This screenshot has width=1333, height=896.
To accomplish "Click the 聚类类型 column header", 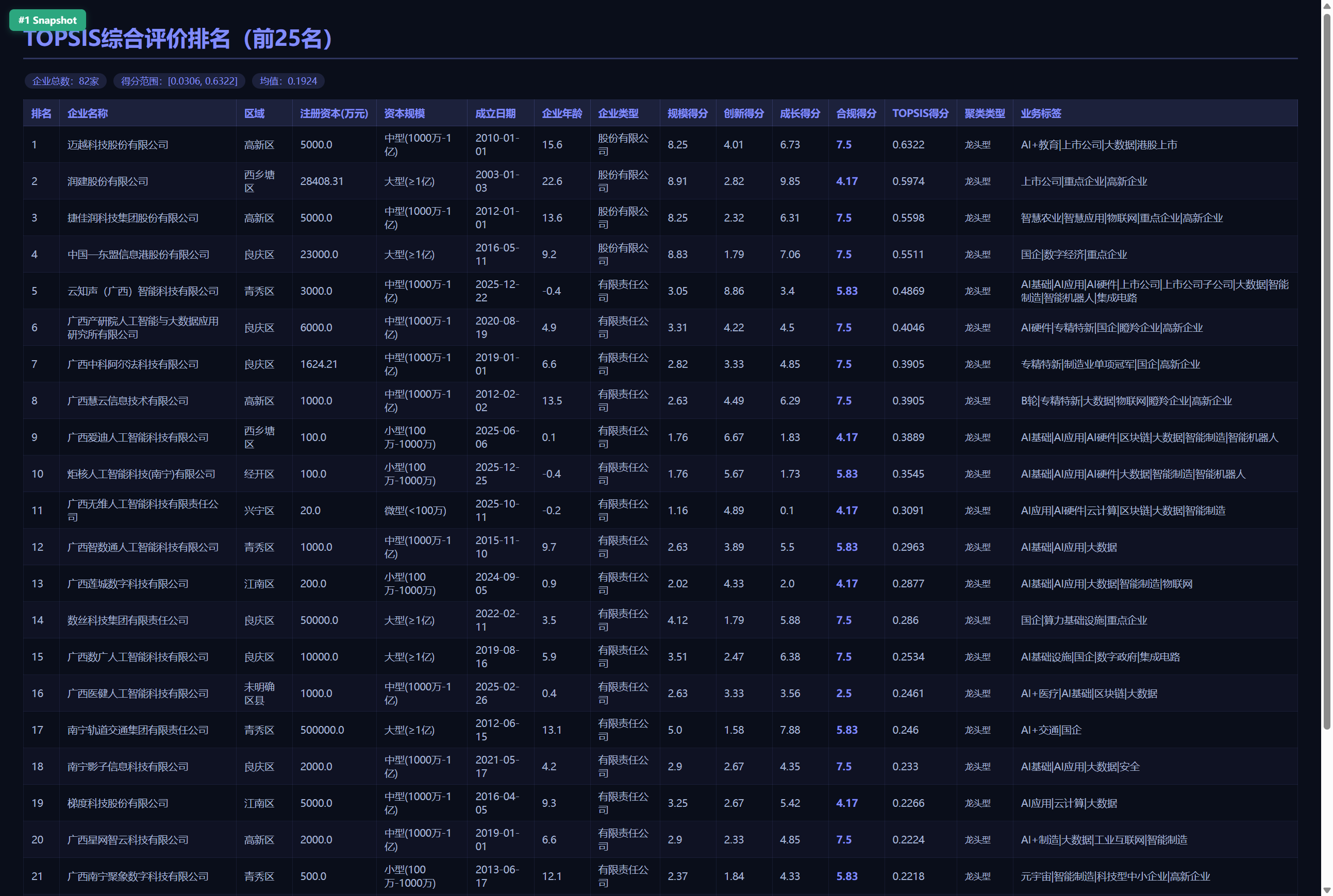I will [985, 113].
